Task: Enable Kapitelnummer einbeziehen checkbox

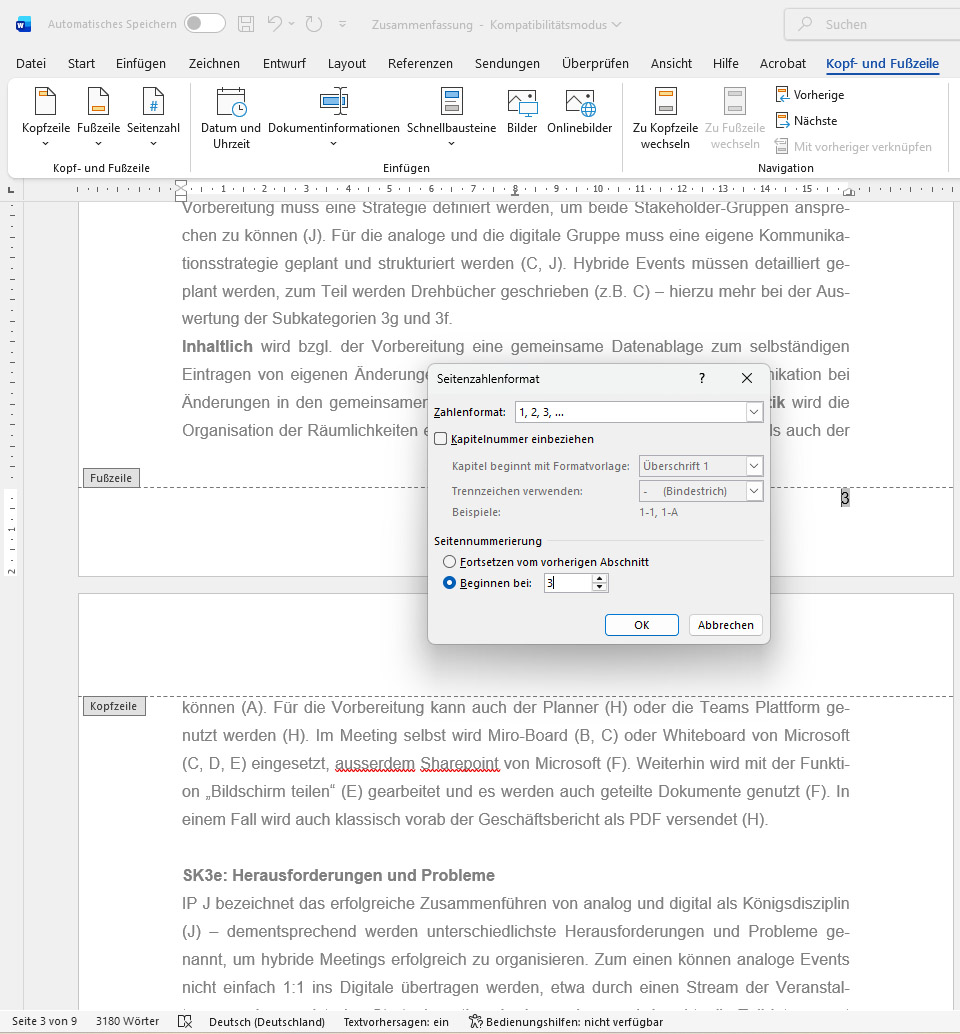Action: pyautogui.click(x=441, y=439)
